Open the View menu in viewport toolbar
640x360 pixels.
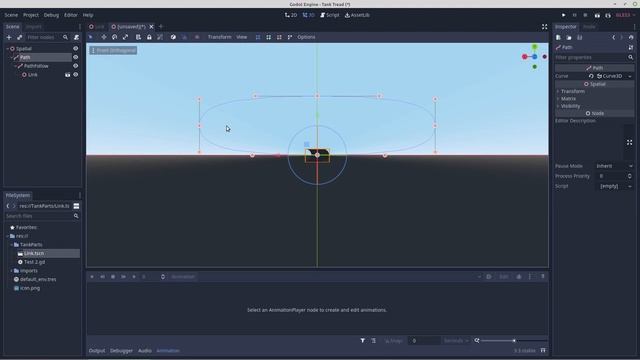click(242, 37)
